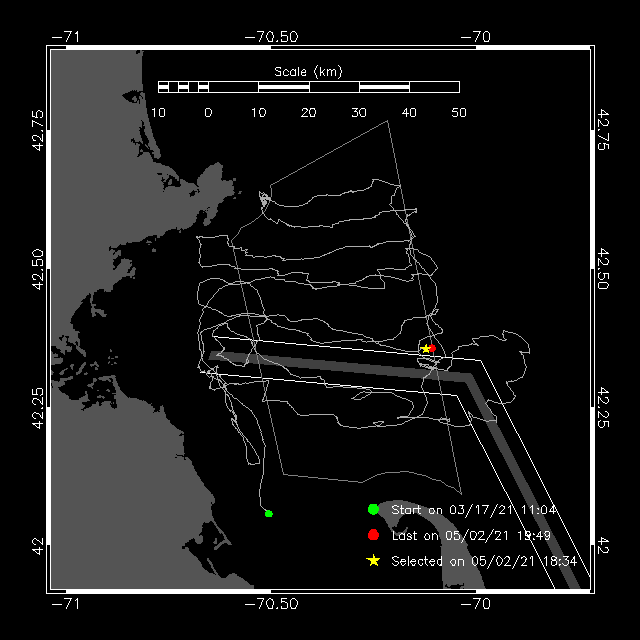640x640 pixels.
Task: Click the left axis latitude label 42.50
Action: pos(38,270)
